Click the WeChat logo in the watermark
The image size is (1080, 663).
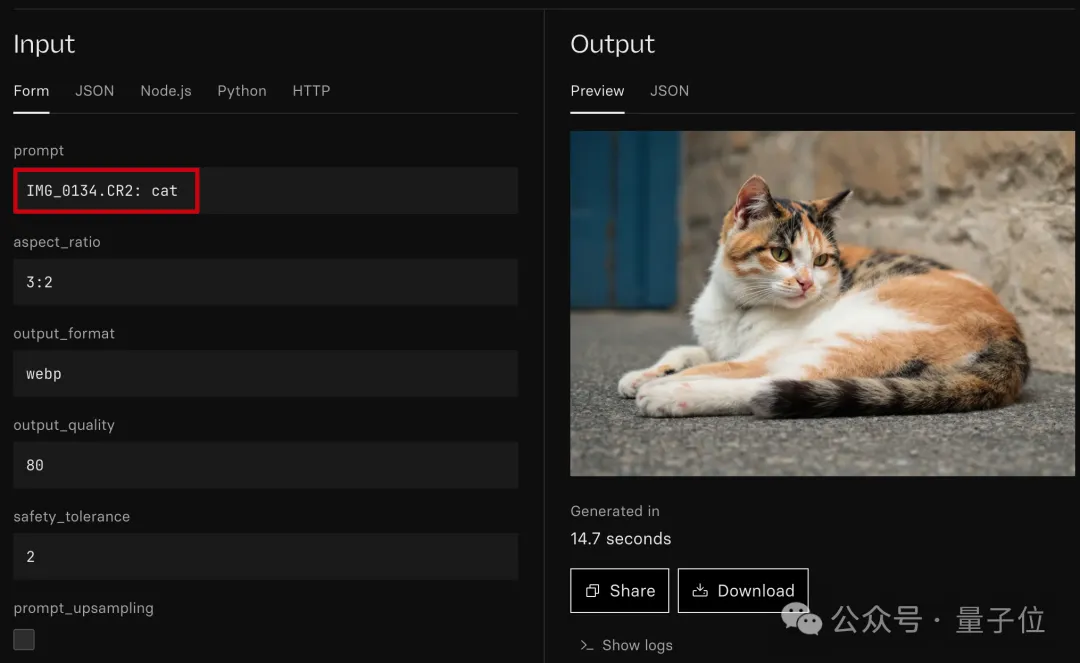click(802, 619)
